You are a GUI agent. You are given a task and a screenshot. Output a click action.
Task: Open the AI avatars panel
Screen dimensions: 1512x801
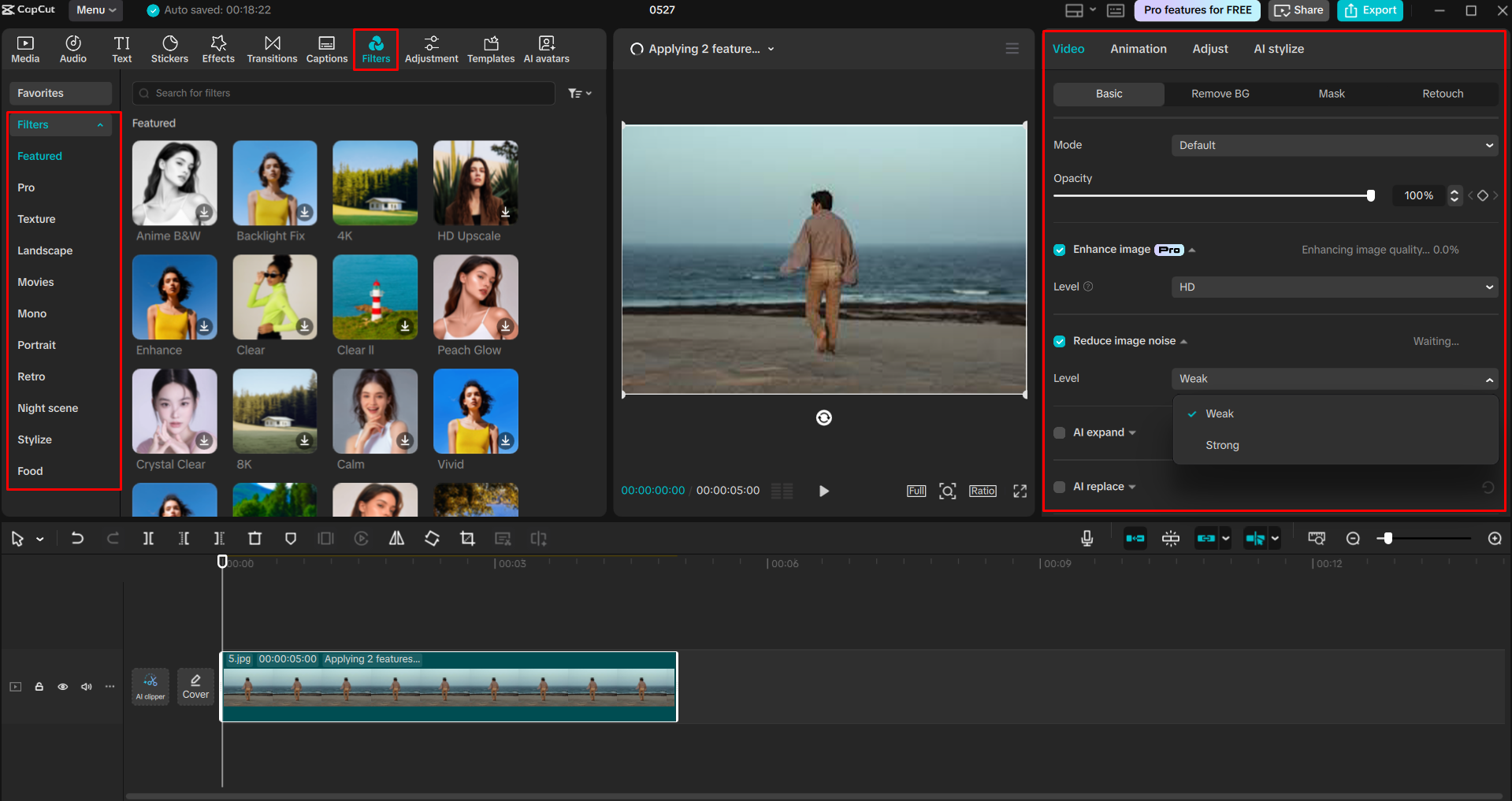[545, 48]
